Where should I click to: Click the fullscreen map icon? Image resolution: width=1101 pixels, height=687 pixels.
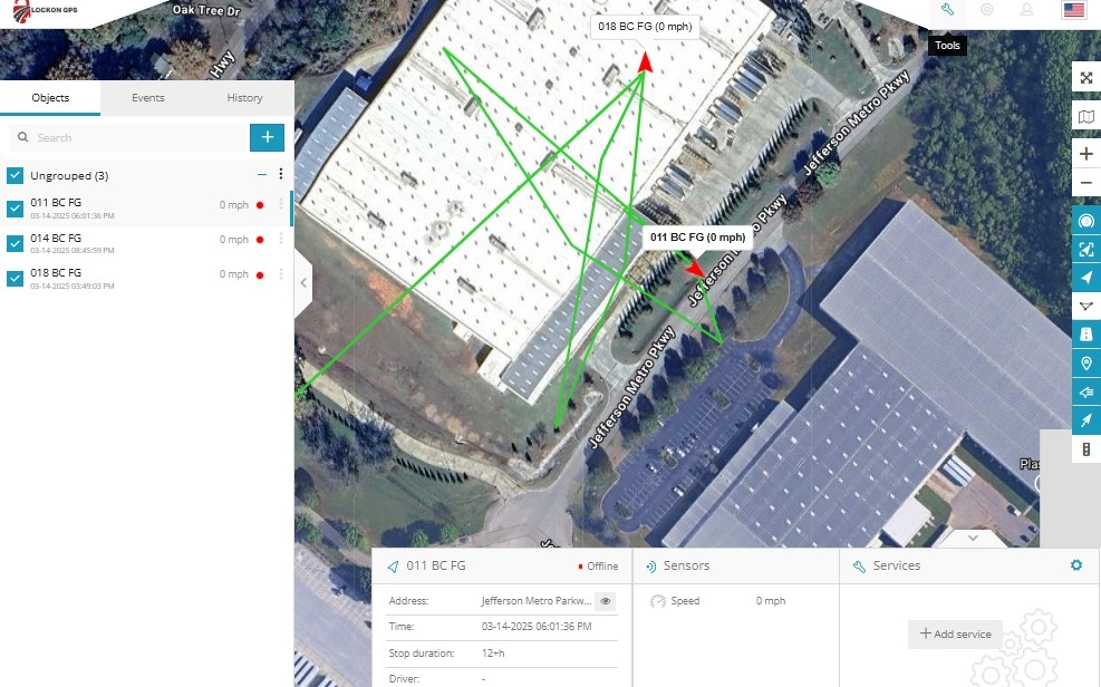click(1086, 78)
